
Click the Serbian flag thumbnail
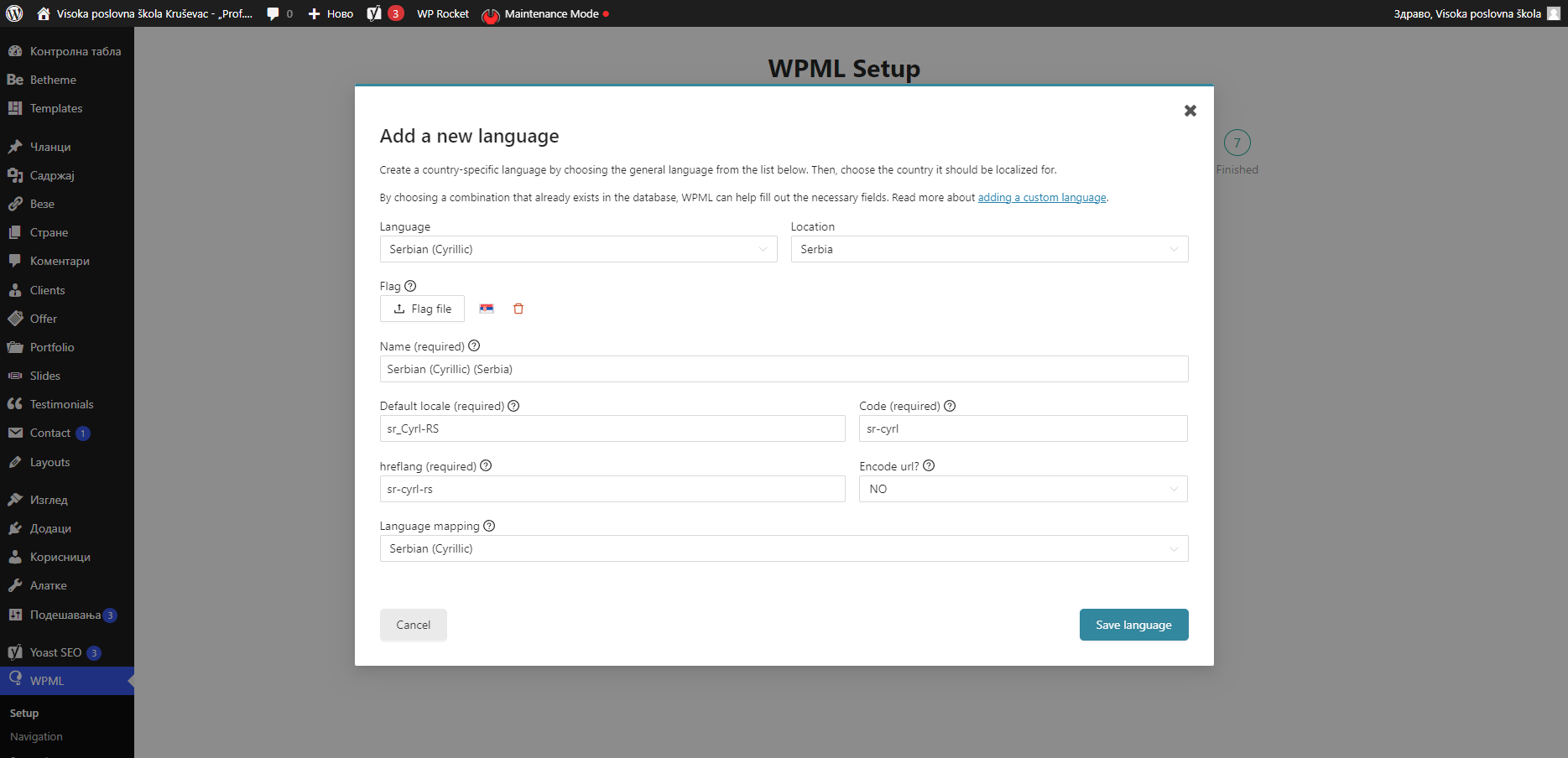coord(487,309)
